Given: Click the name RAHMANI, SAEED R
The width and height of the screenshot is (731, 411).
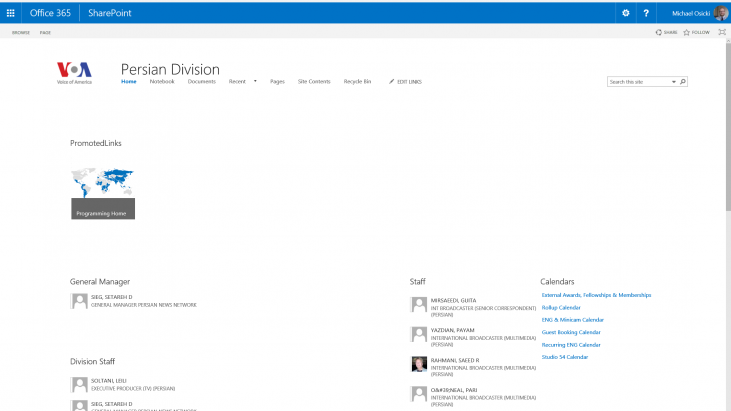Looking at the screenshot, I should click(x=455, y=360).
